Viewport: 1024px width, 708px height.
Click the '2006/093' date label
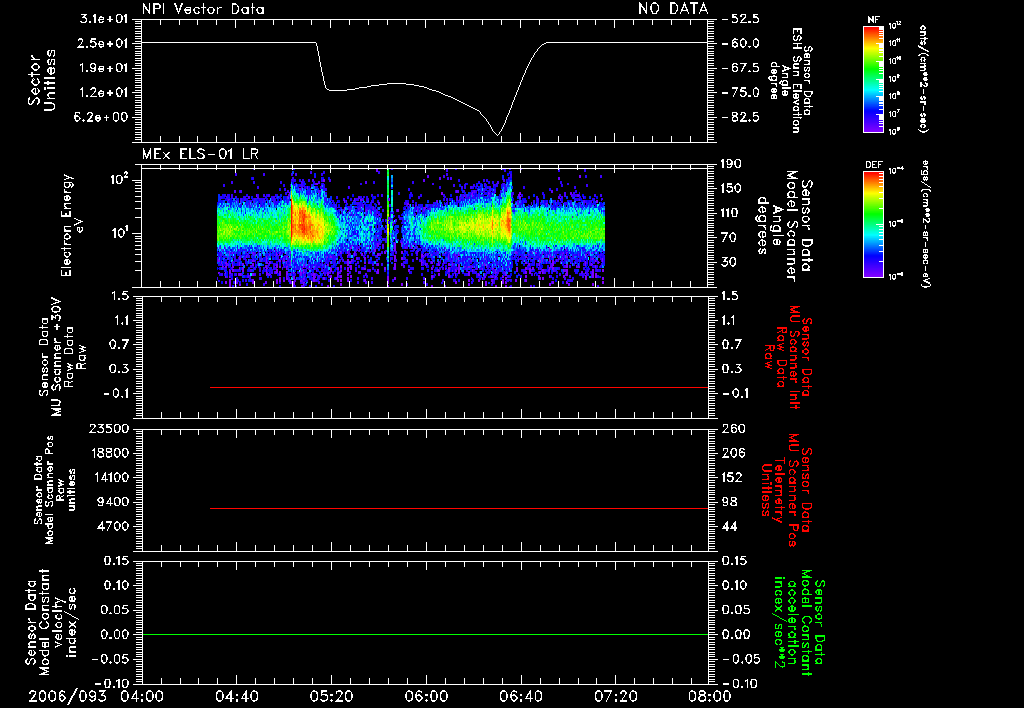click(x=67, y=696)
